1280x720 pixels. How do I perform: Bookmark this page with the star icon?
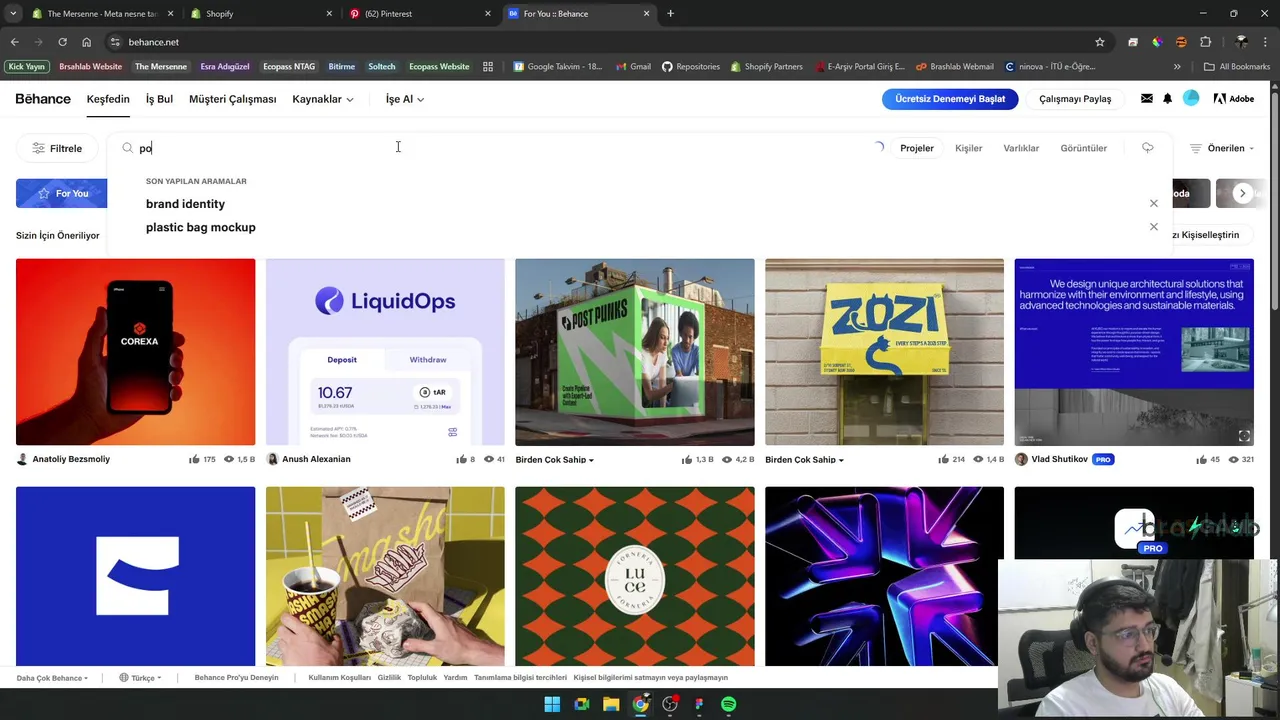[x=1100, y=42]
